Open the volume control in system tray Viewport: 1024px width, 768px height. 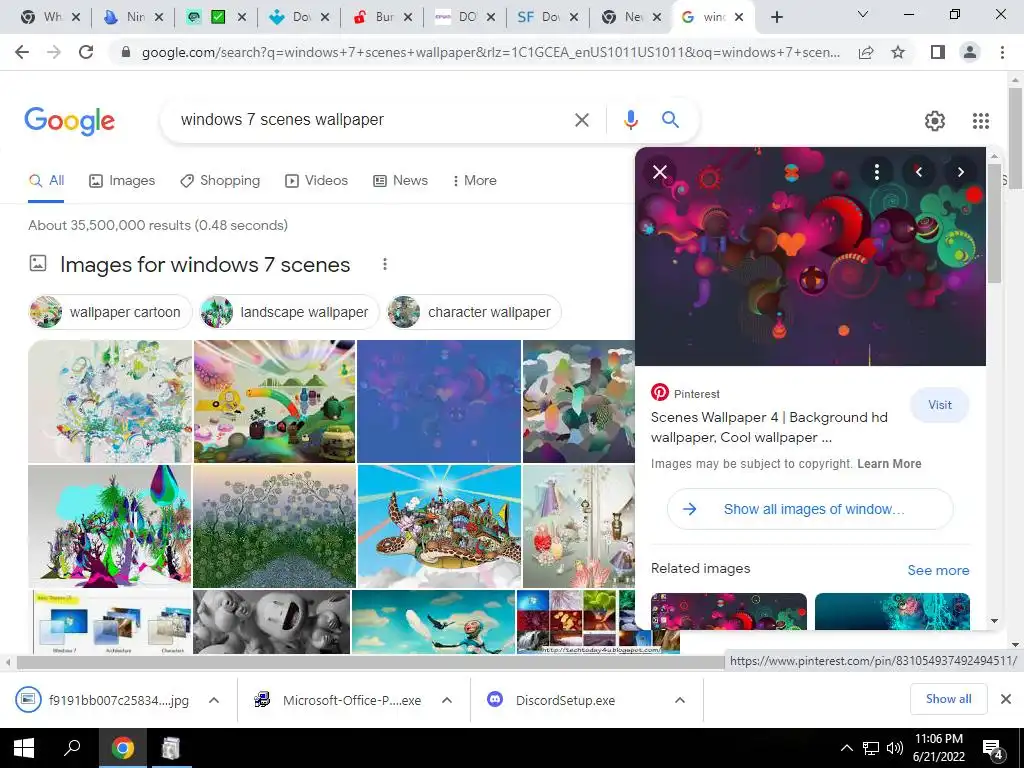(895, 748)
